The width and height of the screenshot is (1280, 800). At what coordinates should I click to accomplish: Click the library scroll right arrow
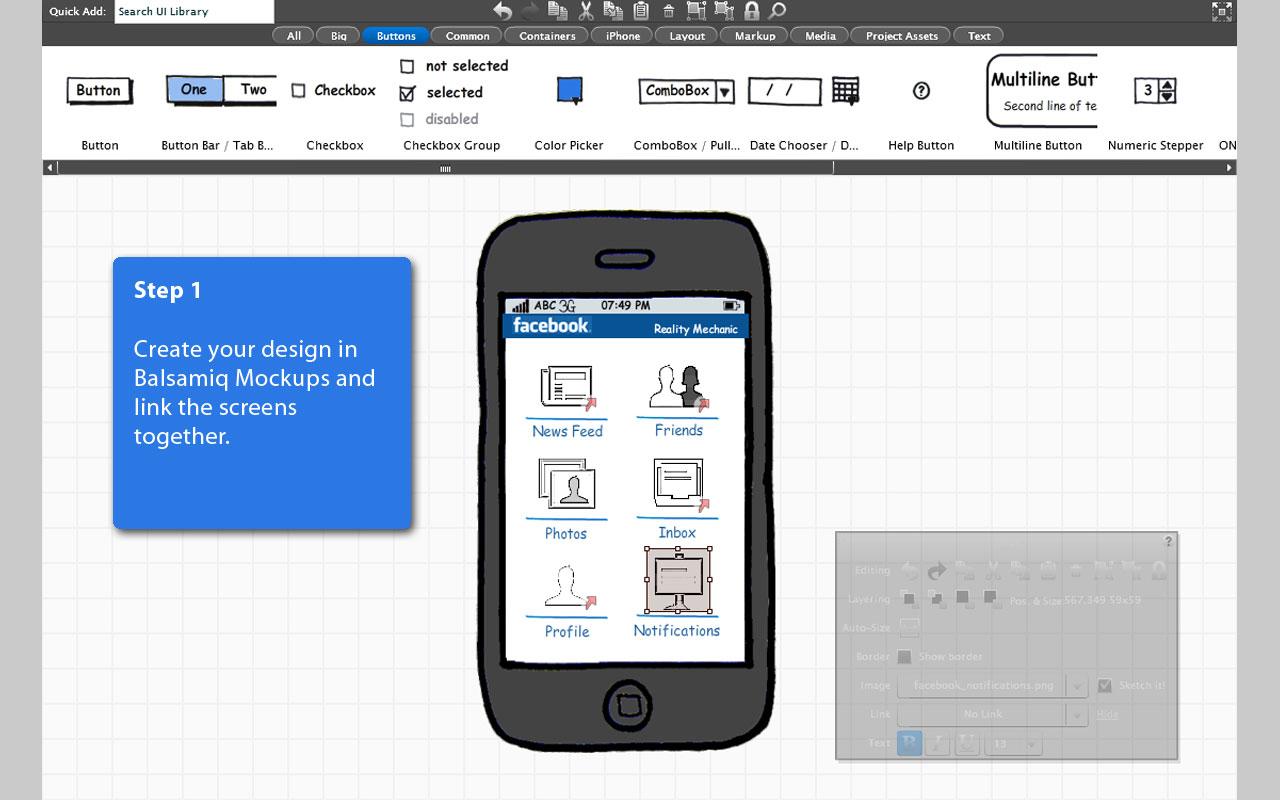tap(1230, 168)
